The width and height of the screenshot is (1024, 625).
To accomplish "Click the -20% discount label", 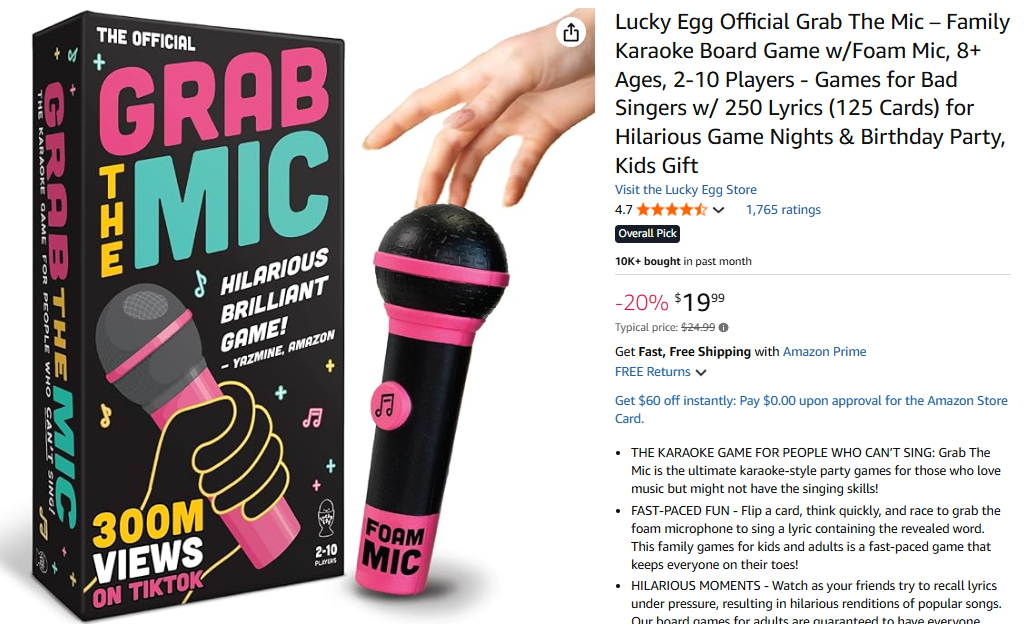I will [641, 302].
